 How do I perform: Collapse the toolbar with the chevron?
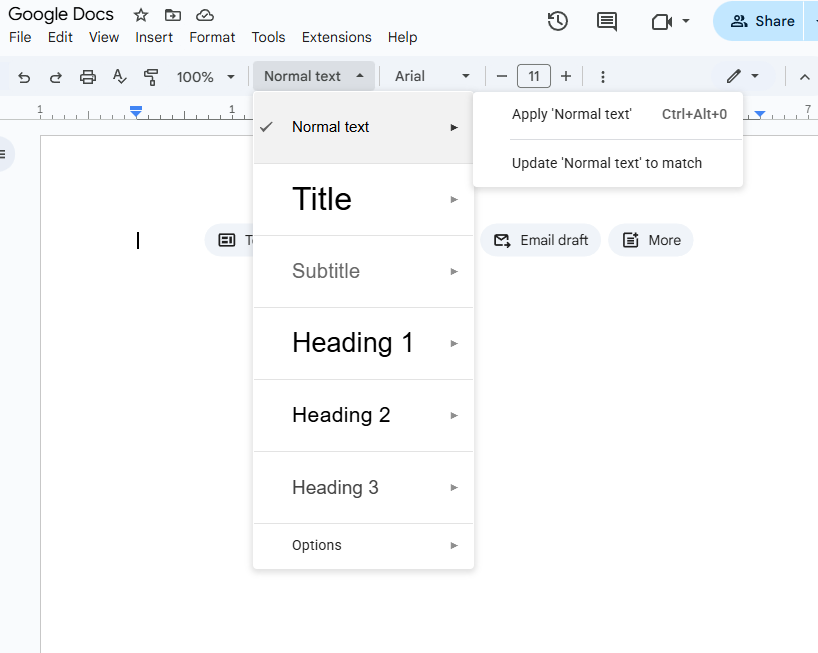click(x=804, y=76)
